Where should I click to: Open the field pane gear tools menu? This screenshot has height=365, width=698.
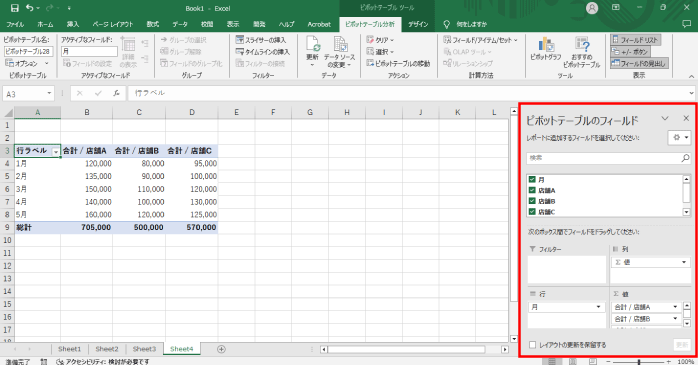[680, 138]
